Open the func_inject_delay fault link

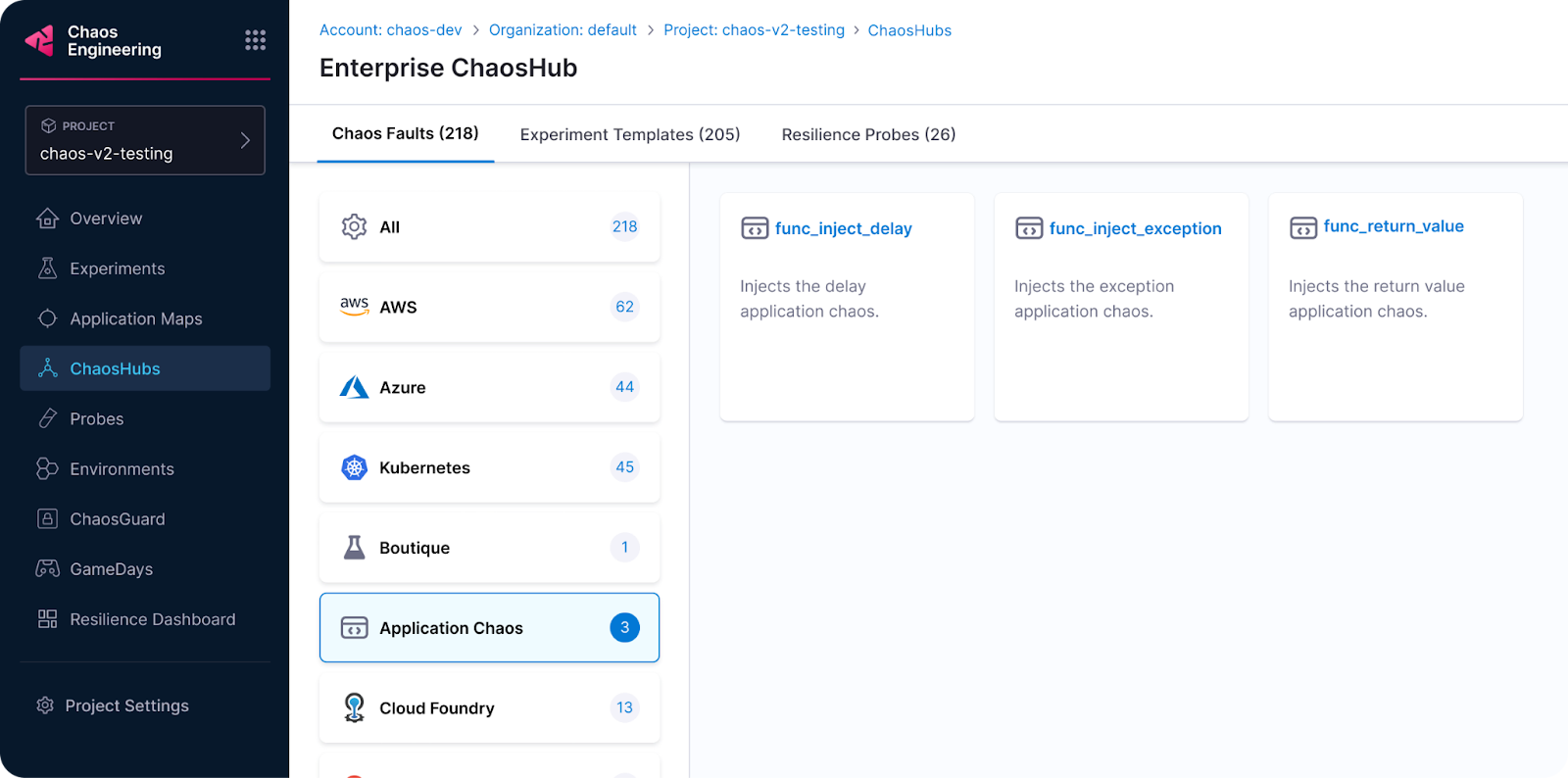tap(844, 228)
